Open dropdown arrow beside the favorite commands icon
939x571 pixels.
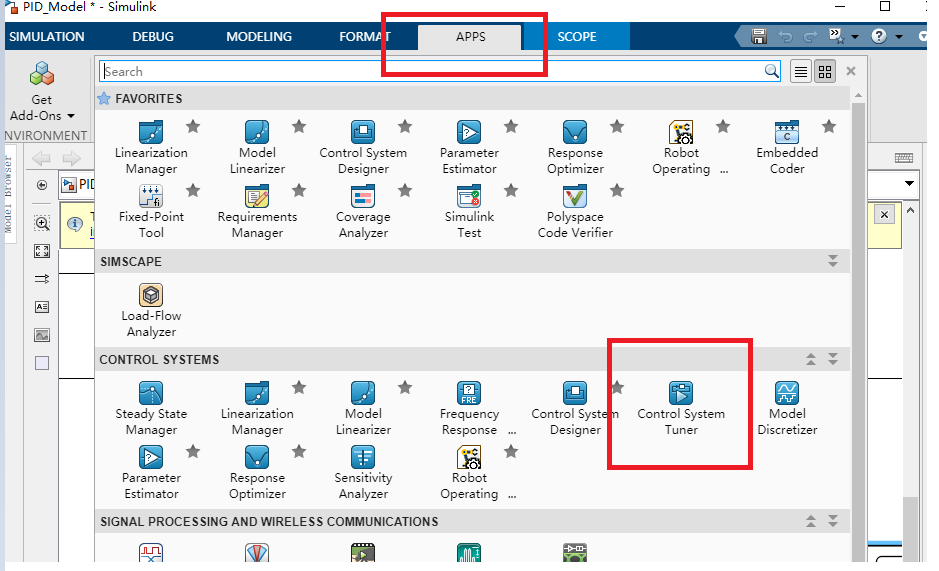coord(855,37)
